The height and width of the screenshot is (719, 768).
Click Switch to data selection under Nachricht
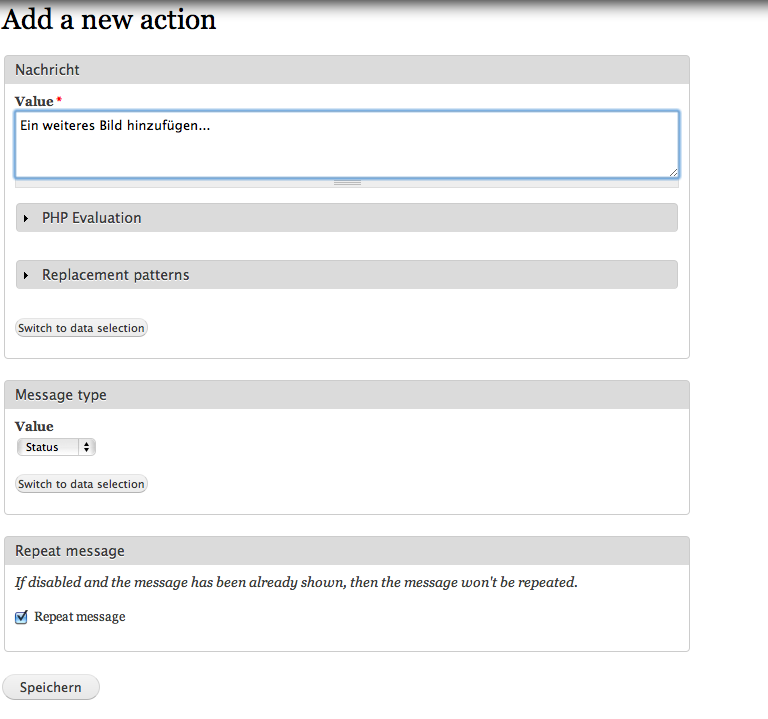pos(82,328)
